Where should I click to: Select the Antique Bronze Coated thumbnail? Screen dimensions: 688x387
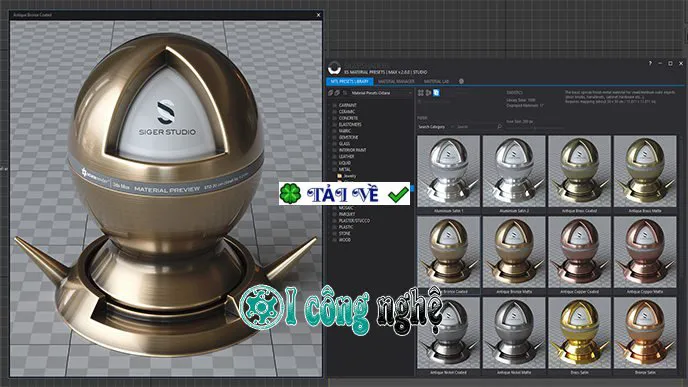click(448, 252)
